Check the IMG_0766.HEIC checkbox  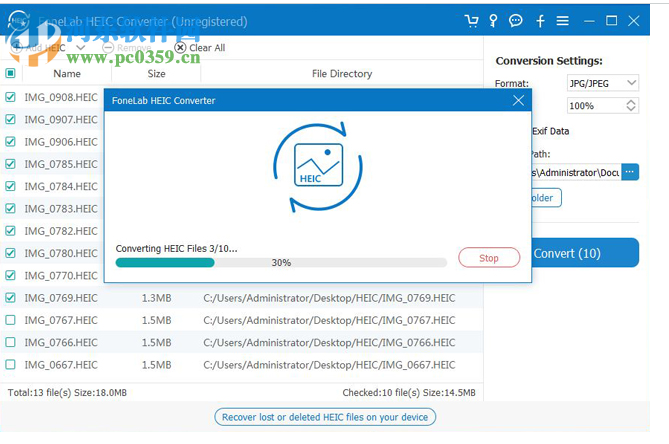10,342
